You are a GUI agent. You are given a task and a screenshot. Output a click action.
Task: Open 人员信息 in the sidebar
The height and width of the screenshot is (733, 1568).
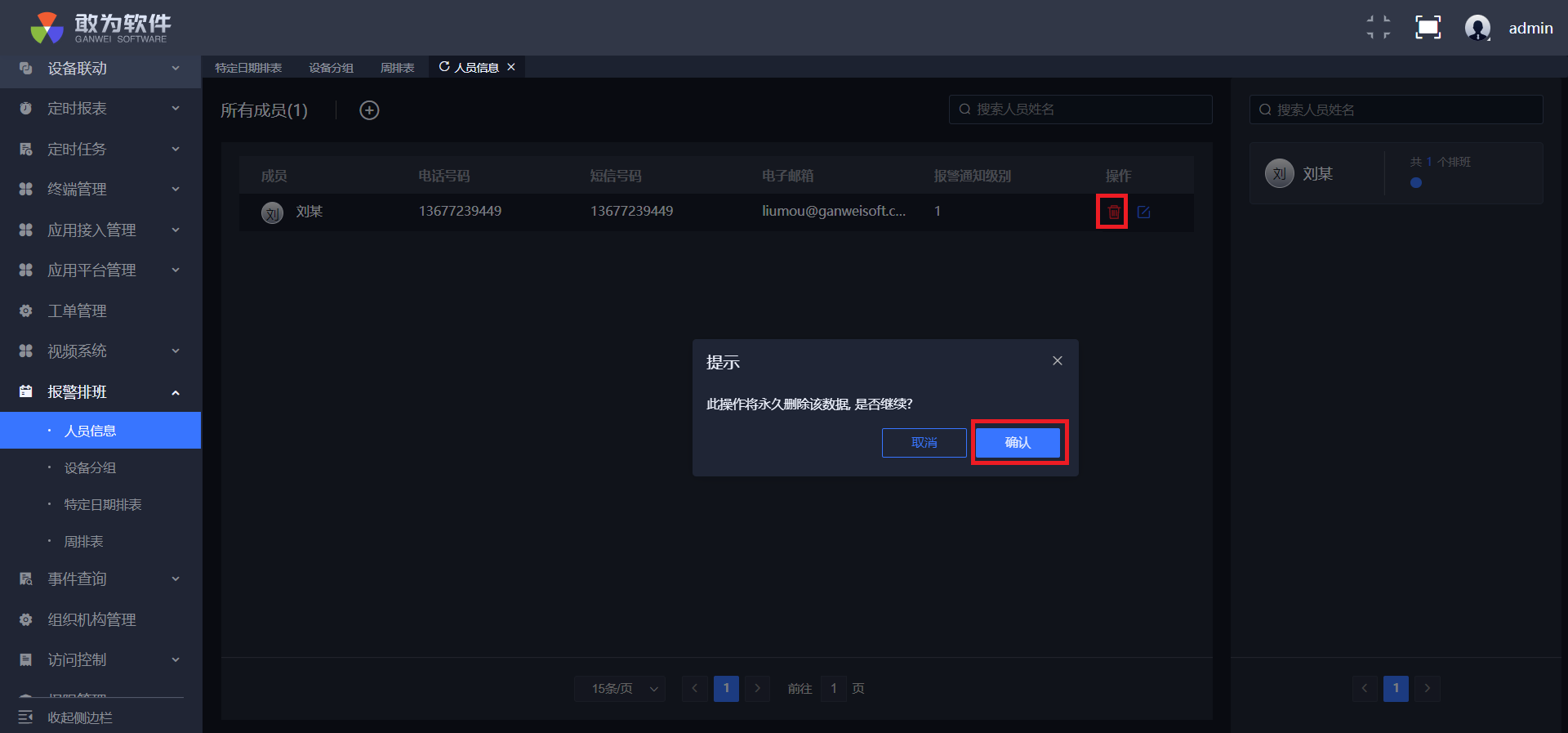[100, 431]
